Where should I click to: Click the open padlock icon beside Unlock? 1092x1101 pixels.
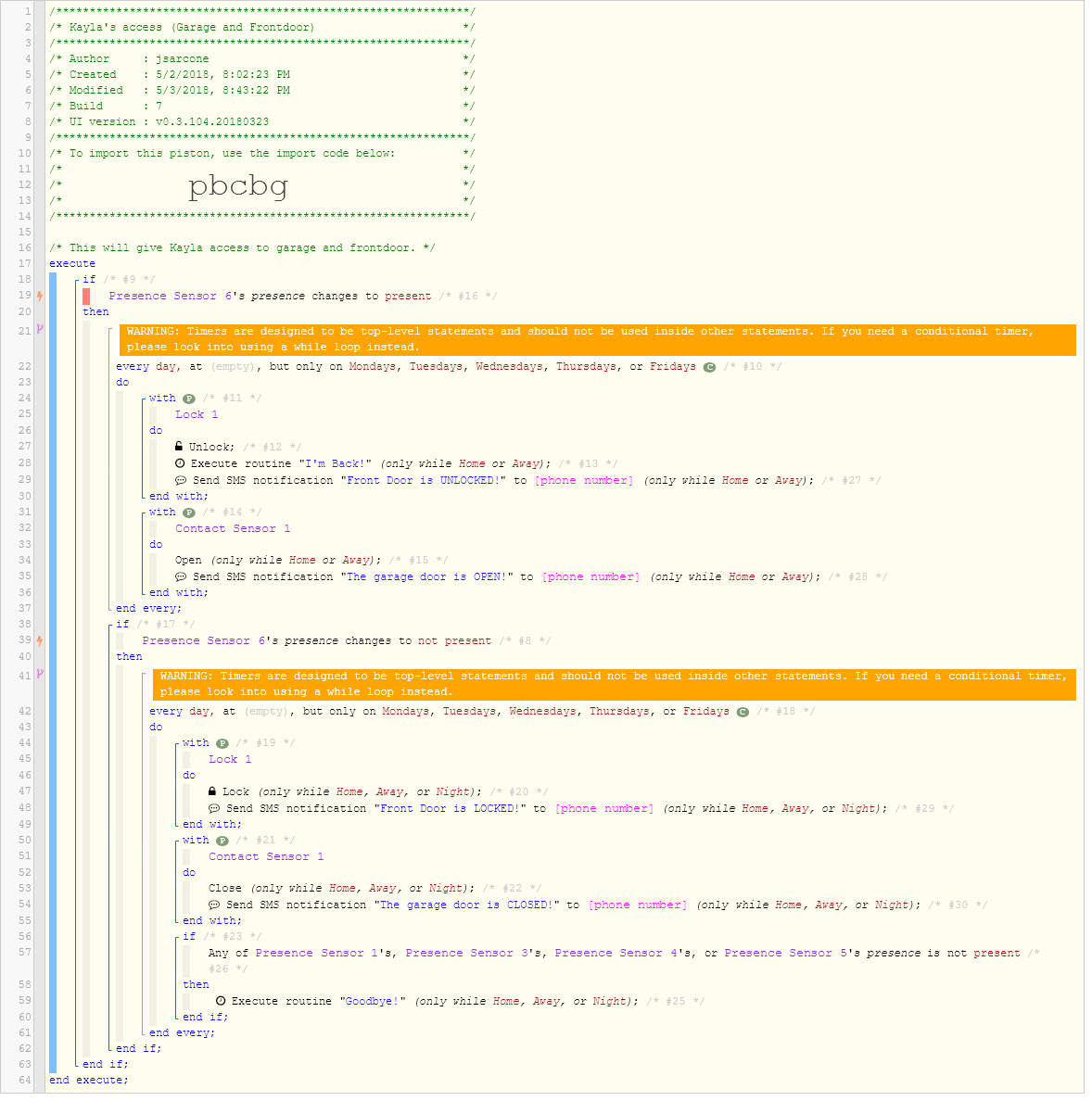coord(179,446)
